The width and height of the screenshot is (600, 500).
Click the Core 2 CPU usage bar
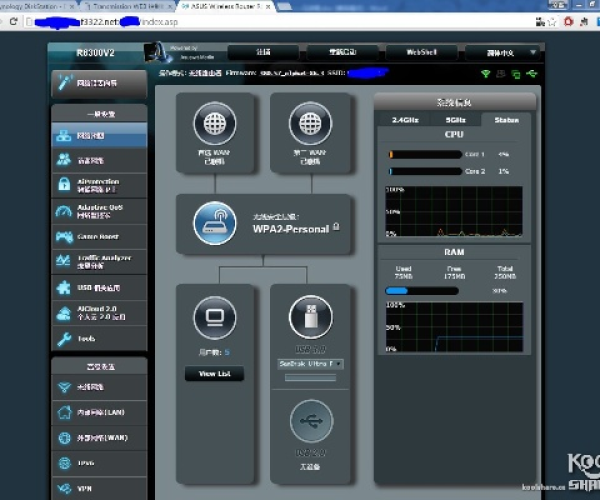pyautogui.click(x=425, y=171)
